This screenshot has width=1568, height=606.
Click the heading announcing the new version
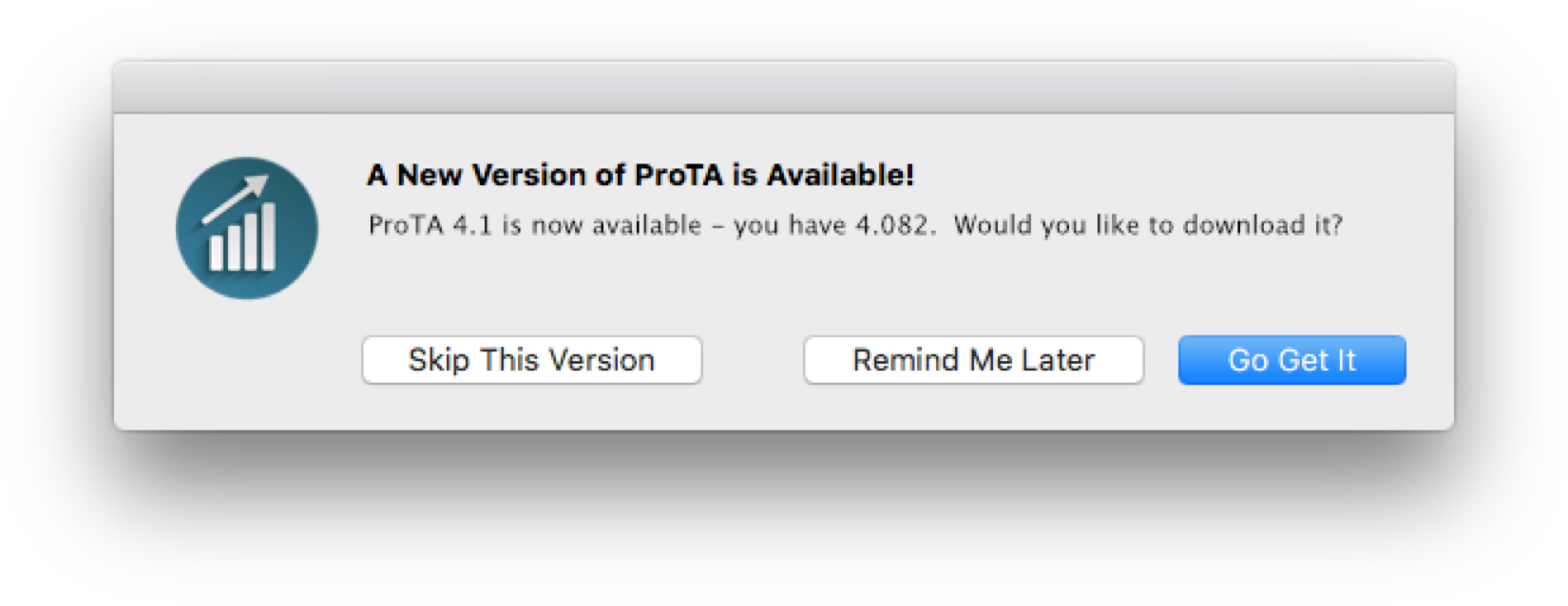[x=640, y=175]
